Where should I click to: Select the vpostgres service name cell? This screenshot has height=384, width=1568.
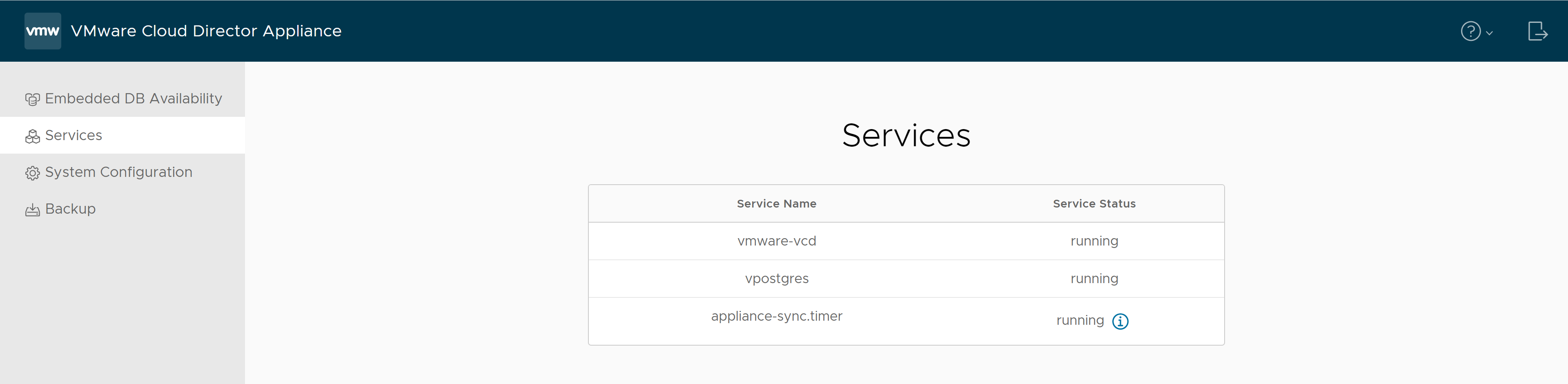click(776, 279)
